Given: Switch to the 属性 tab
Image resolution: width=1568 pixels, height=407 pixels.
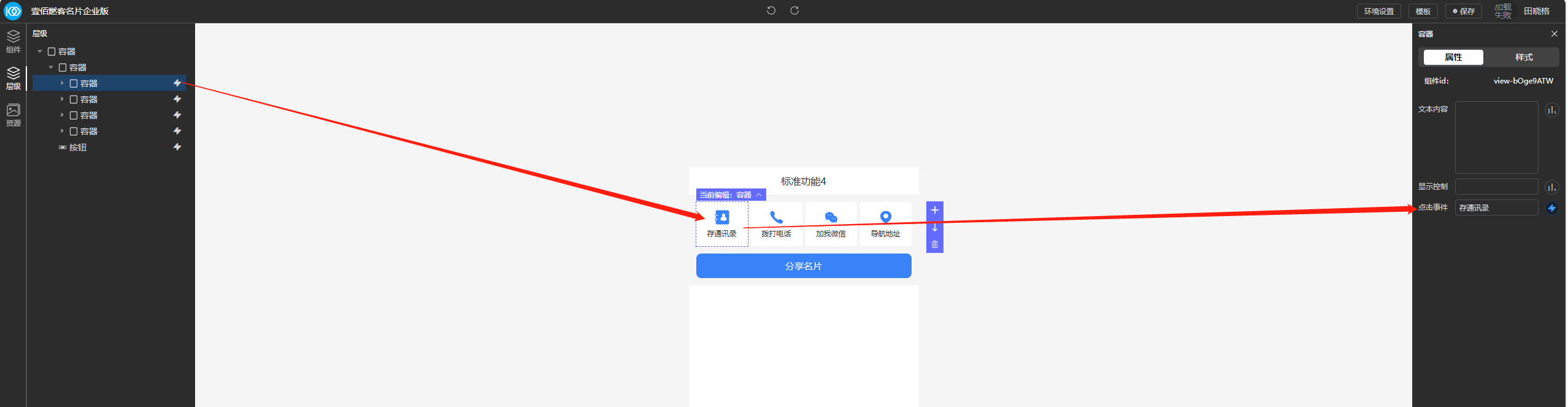Looking at the screenshot, I should click(1453, 57).
